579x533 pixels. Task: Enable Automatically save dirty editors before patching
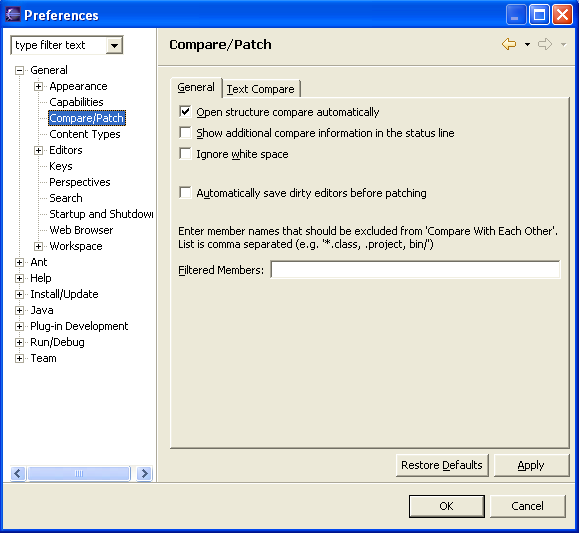(x=185, y=192)
